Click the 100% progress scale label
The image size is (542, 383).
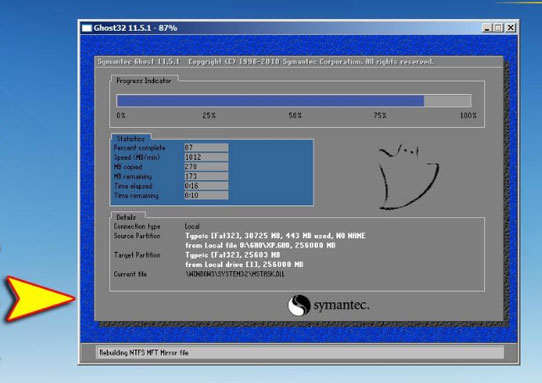[468, 115]
